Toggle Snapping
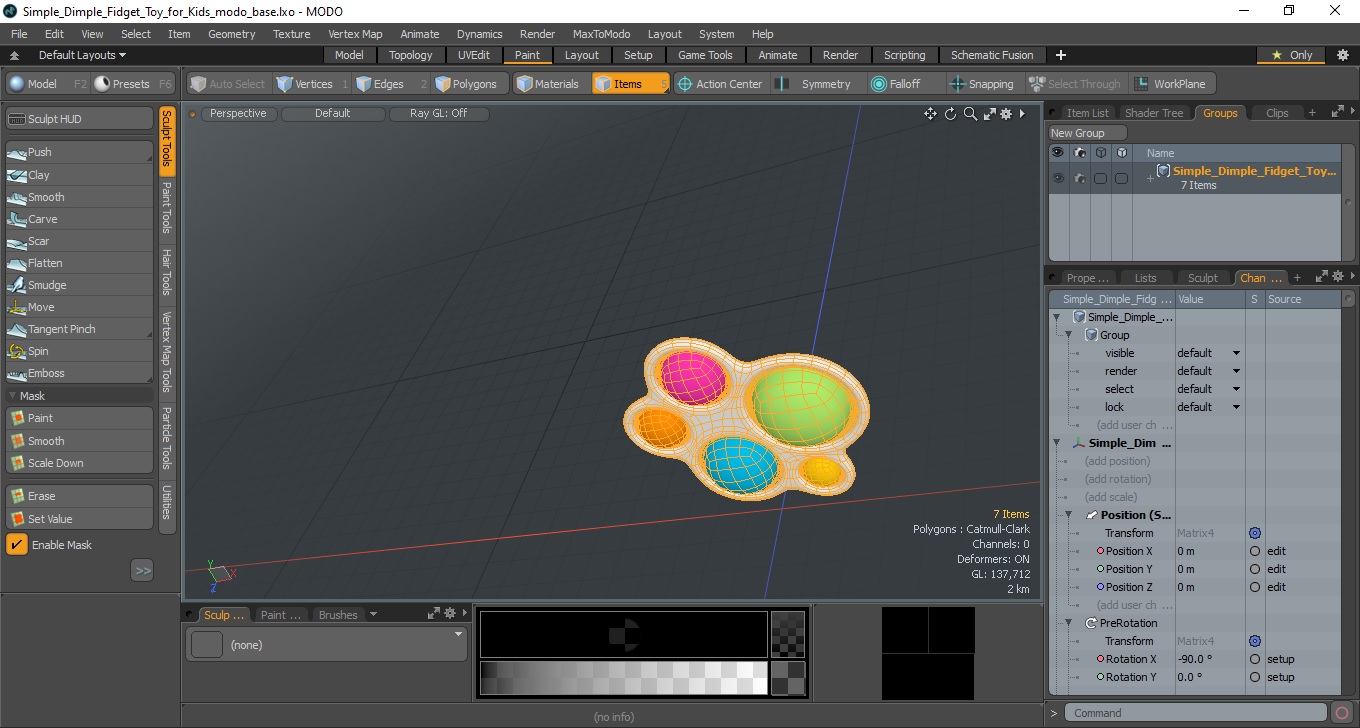Image resolution: width=1360 pixels, height=728 pixels. 982,84
